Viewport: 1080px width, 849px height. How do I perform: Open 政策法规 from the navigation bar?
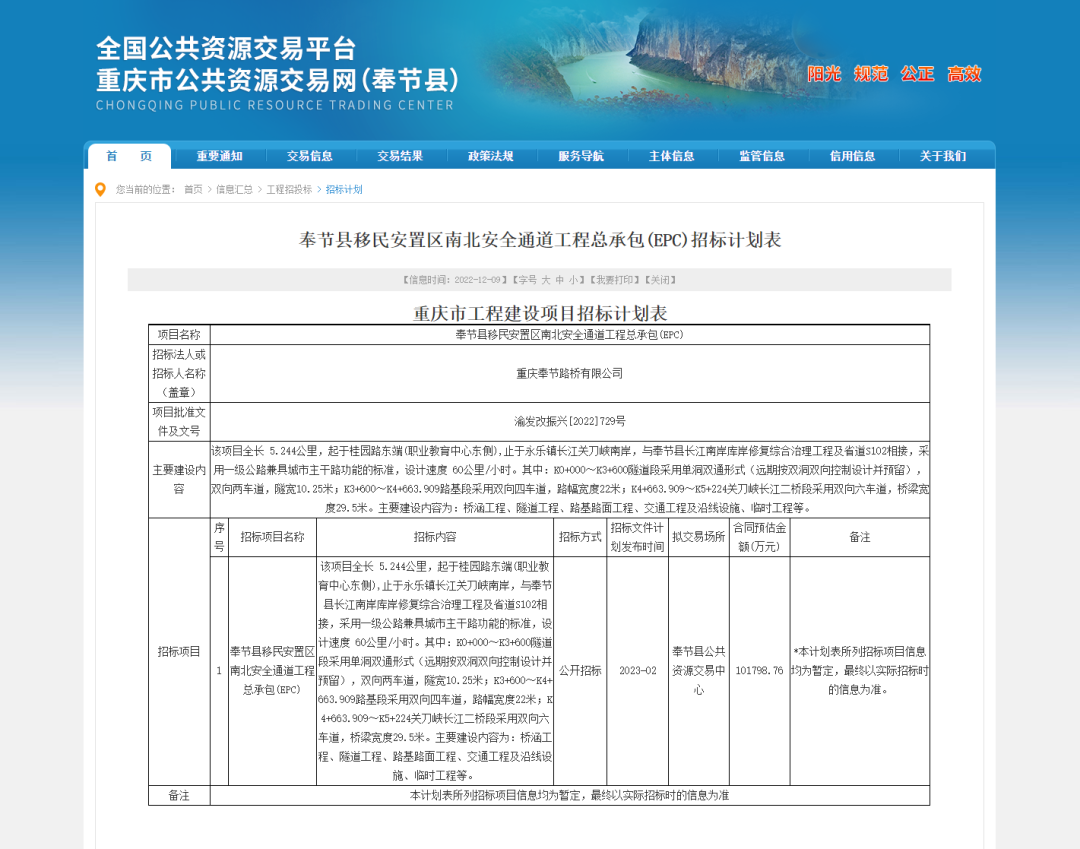[x=491, y=156]
